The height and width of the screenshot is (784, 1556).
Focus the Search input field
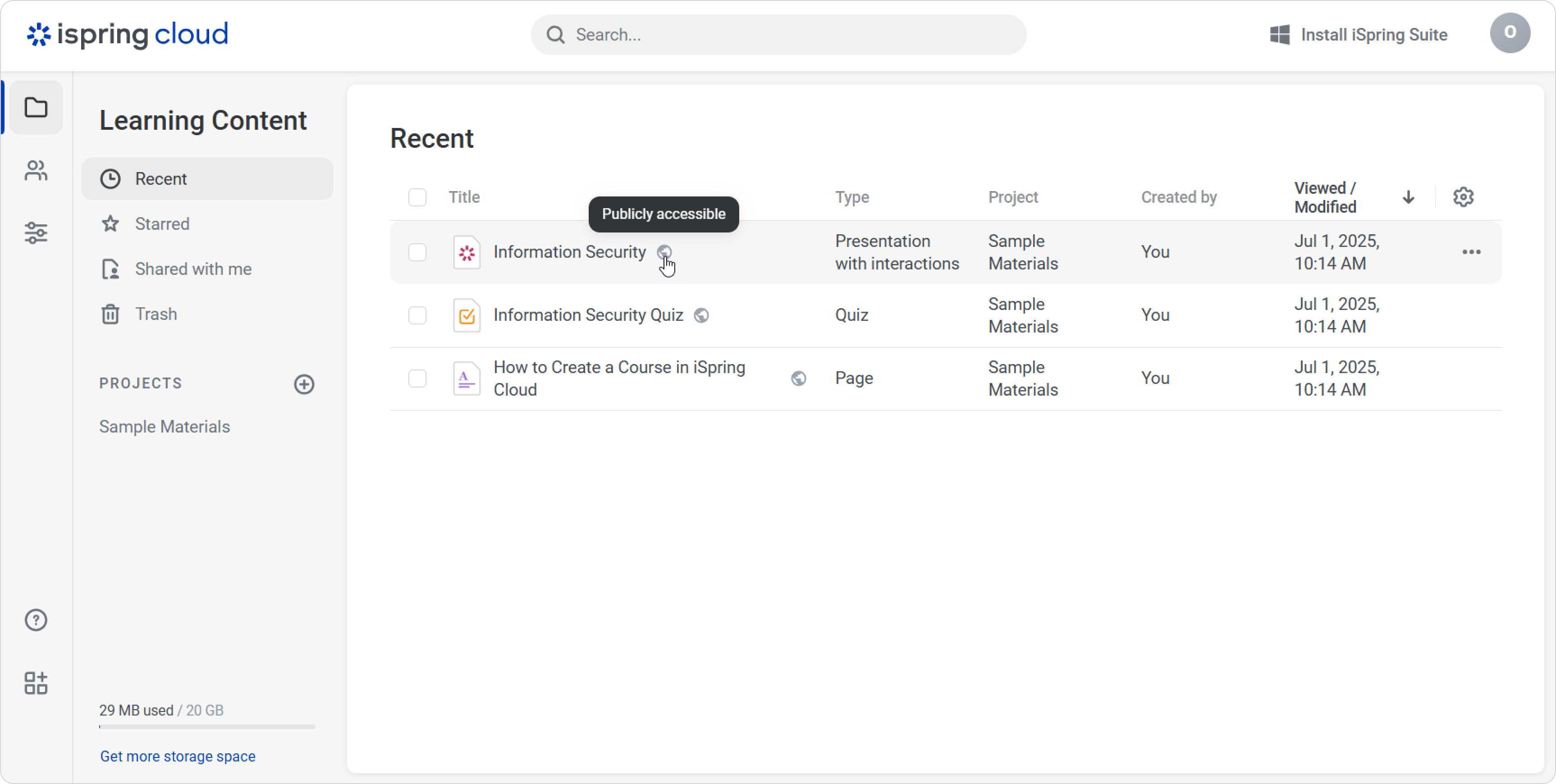tap(778, 35)
